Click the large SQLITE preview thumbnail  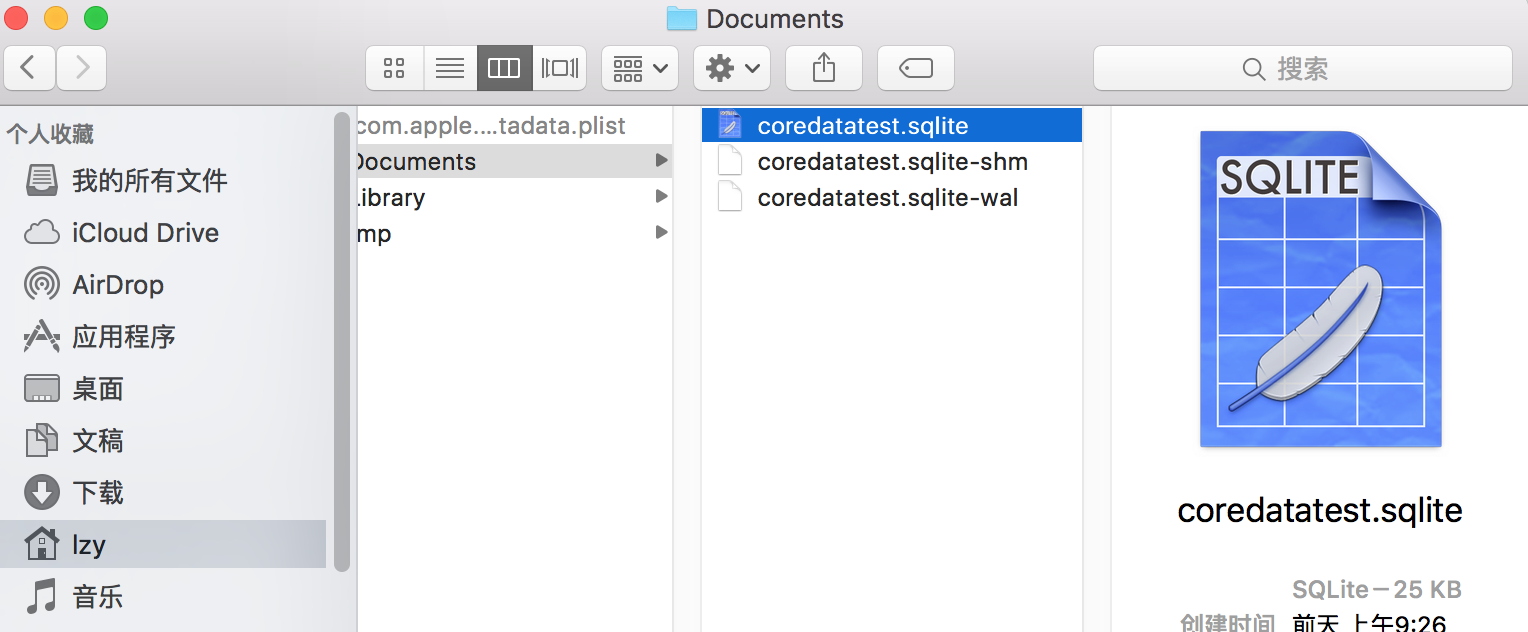[x=1320, y=290]
